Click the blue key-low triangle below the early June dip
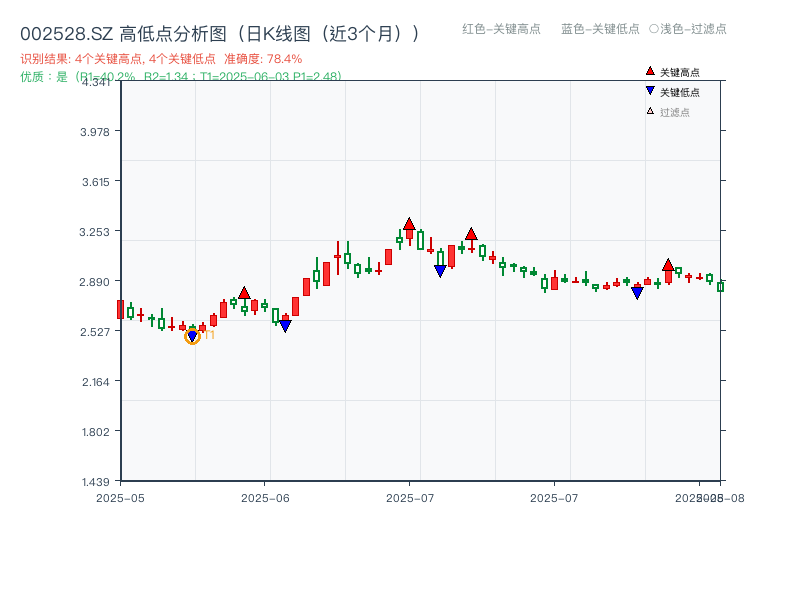This screenshot has width=800, height=600. [285, 325]
